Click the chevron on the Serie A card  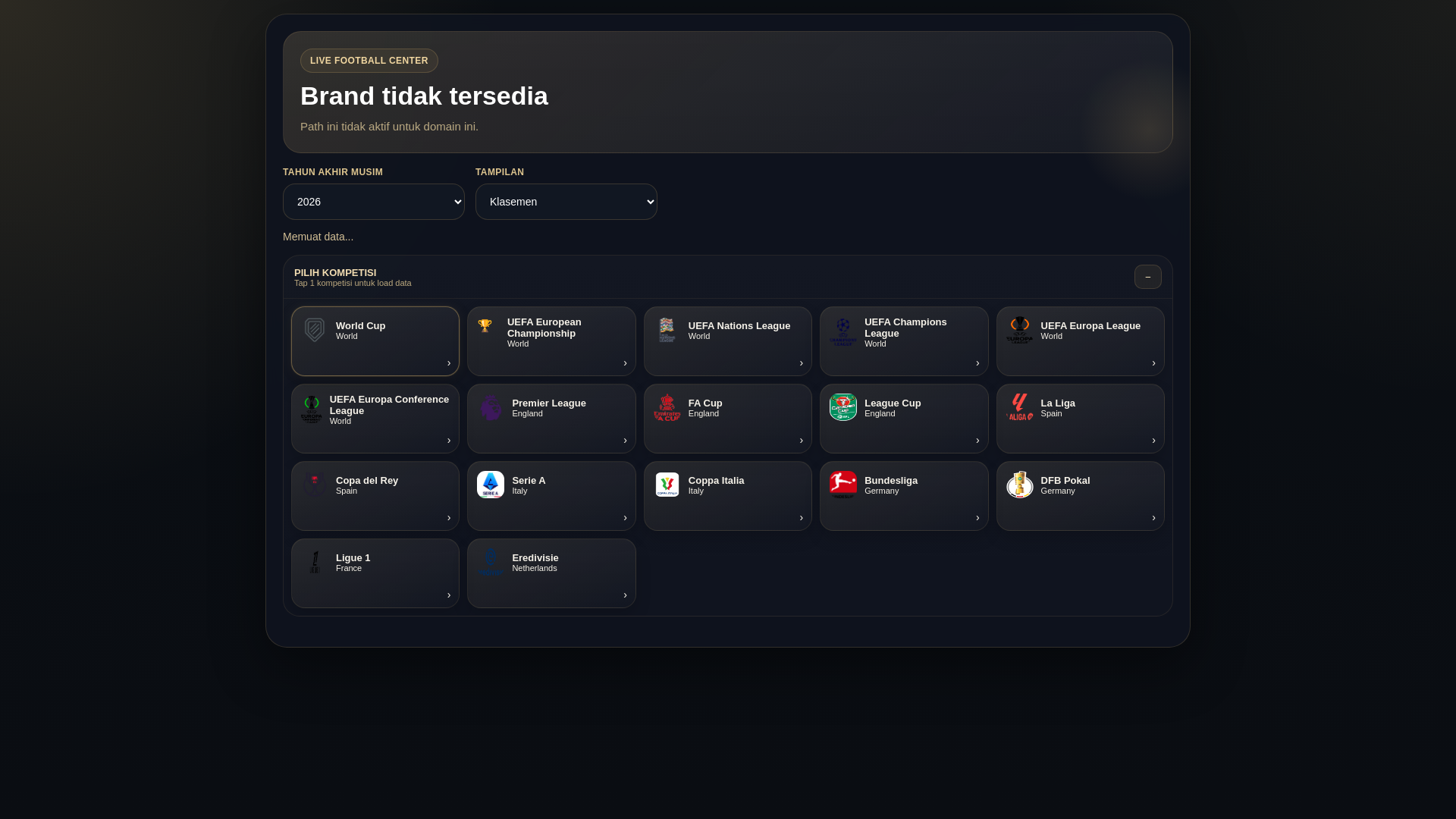(625, 518)
